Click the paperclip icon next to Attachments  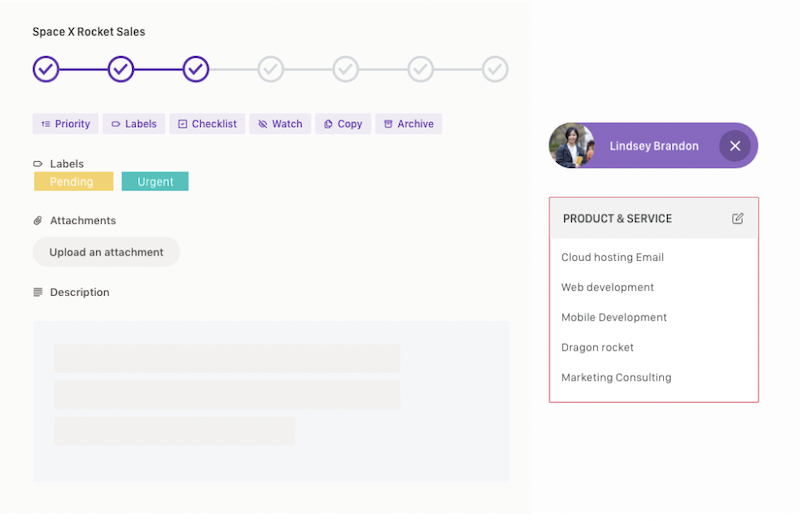(38, 220)
